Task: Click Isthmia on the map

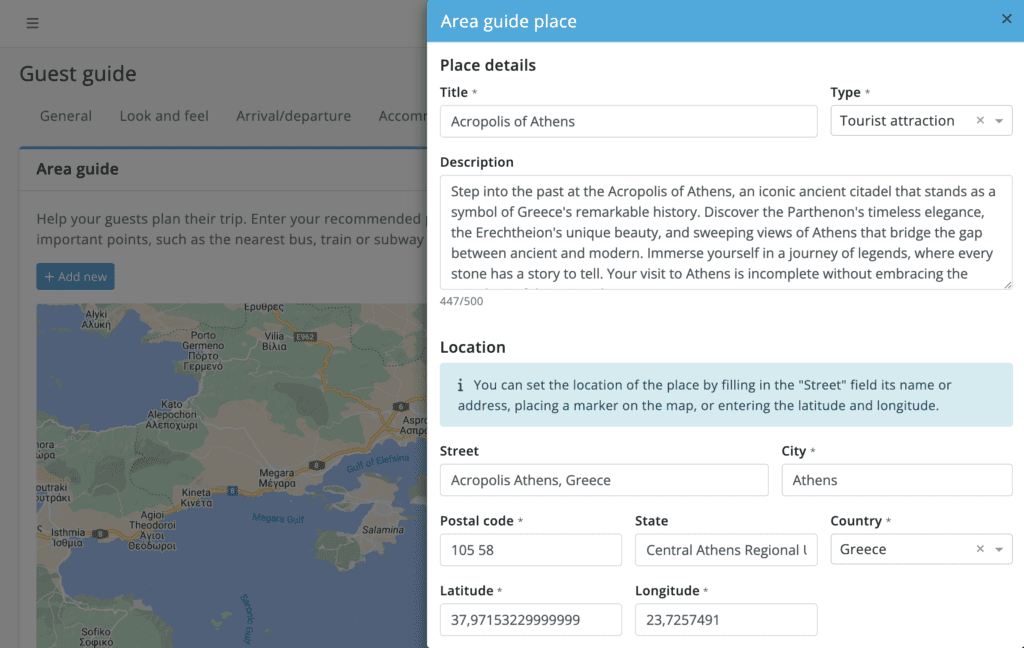Action: 68,538
